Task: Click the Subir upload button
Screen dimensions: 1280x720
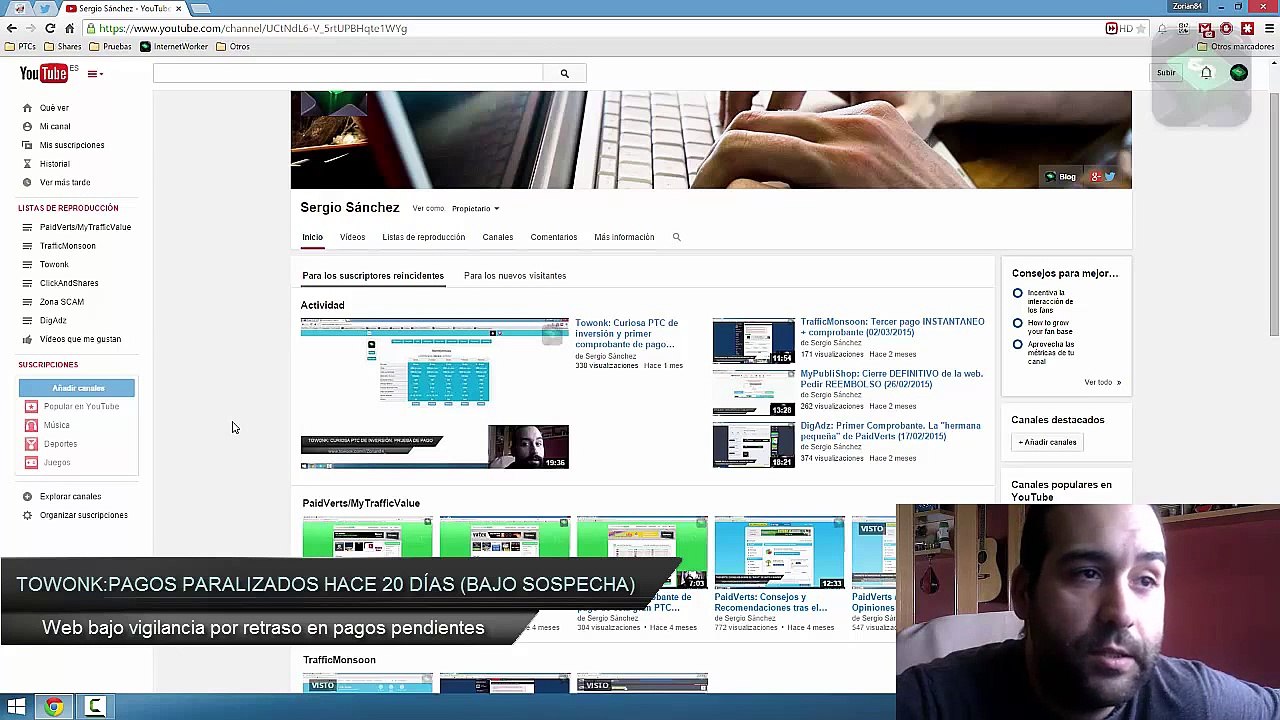Action: [1166, 72]
